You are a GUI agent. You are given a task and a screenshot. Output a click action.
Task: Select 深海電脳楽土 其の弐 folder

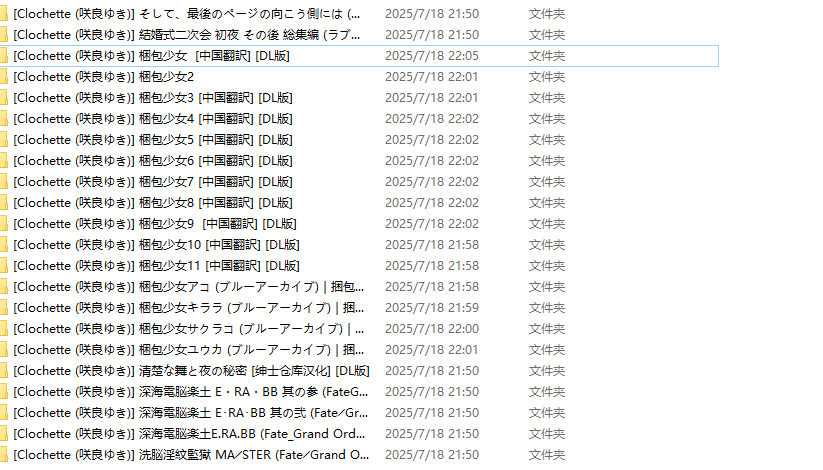[x=191, y=413]
